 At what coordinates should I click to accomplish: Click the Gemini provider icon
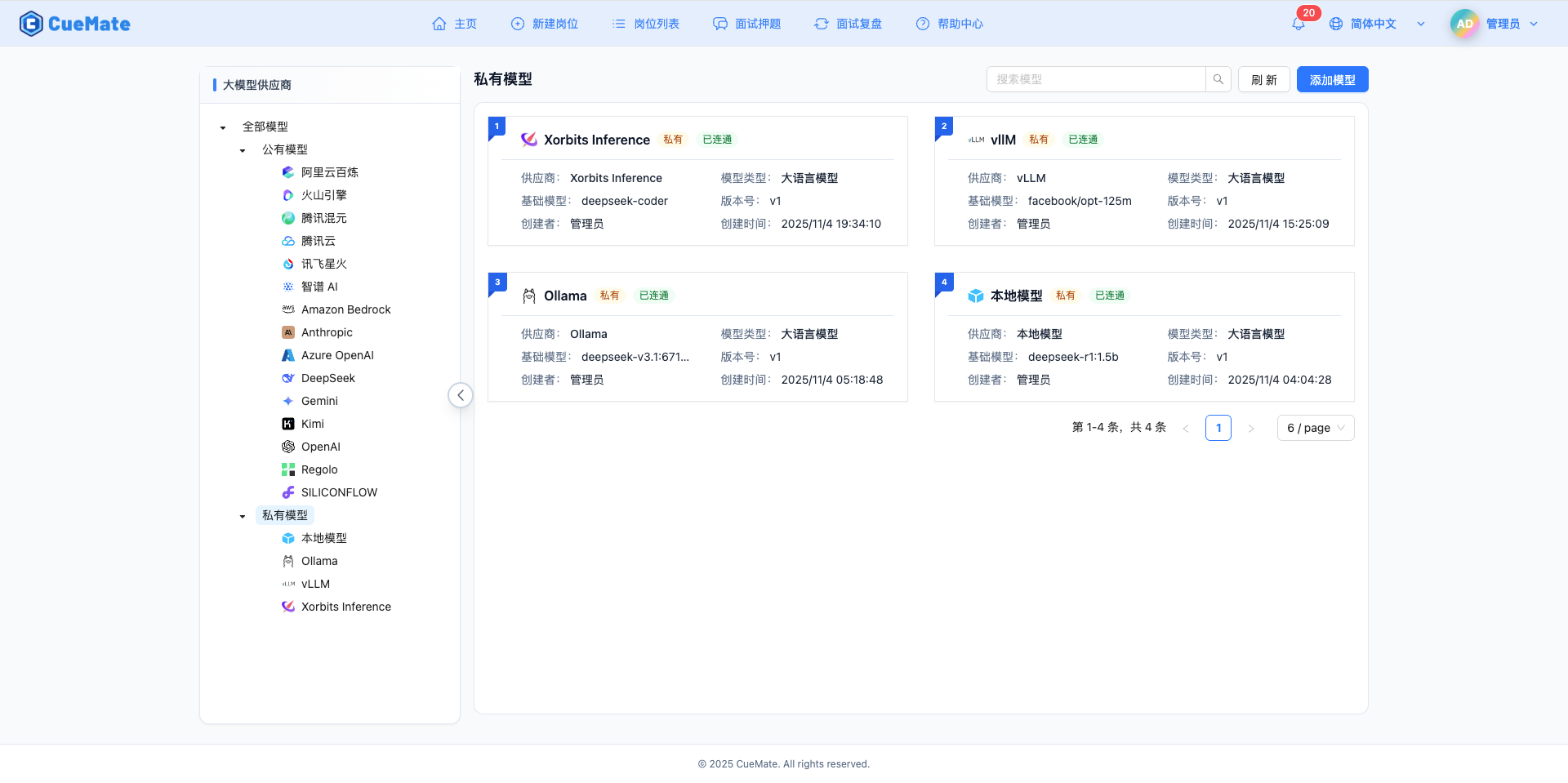point(287,401)
